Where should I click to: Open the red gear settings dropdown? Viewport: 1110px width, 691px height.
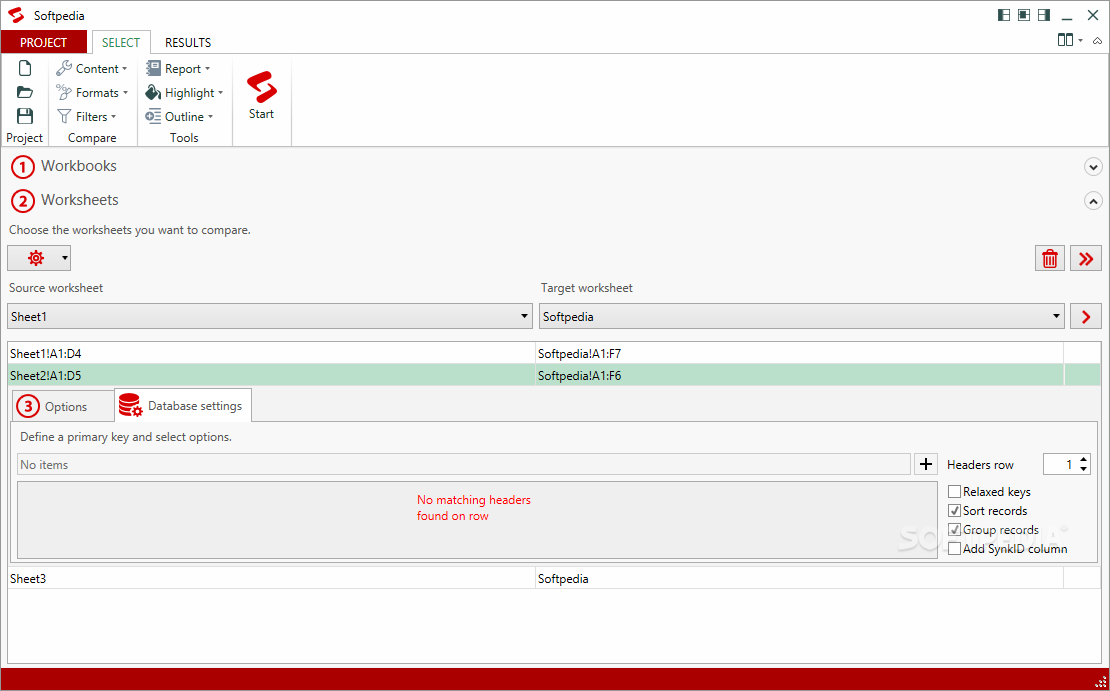(x=39, y=258)
